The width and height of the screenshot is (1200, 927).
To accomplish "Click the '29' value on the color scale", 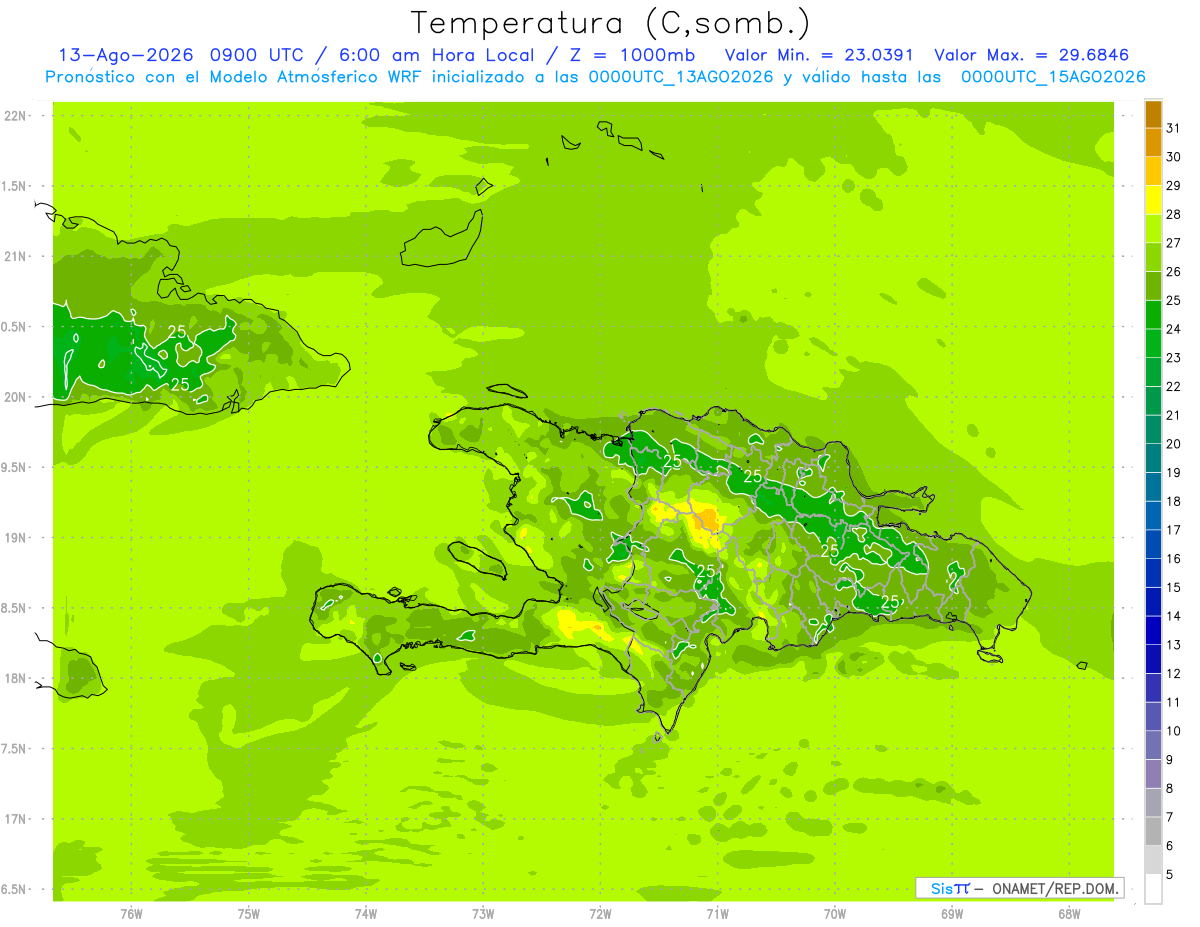I will (x=1174, y=186).
